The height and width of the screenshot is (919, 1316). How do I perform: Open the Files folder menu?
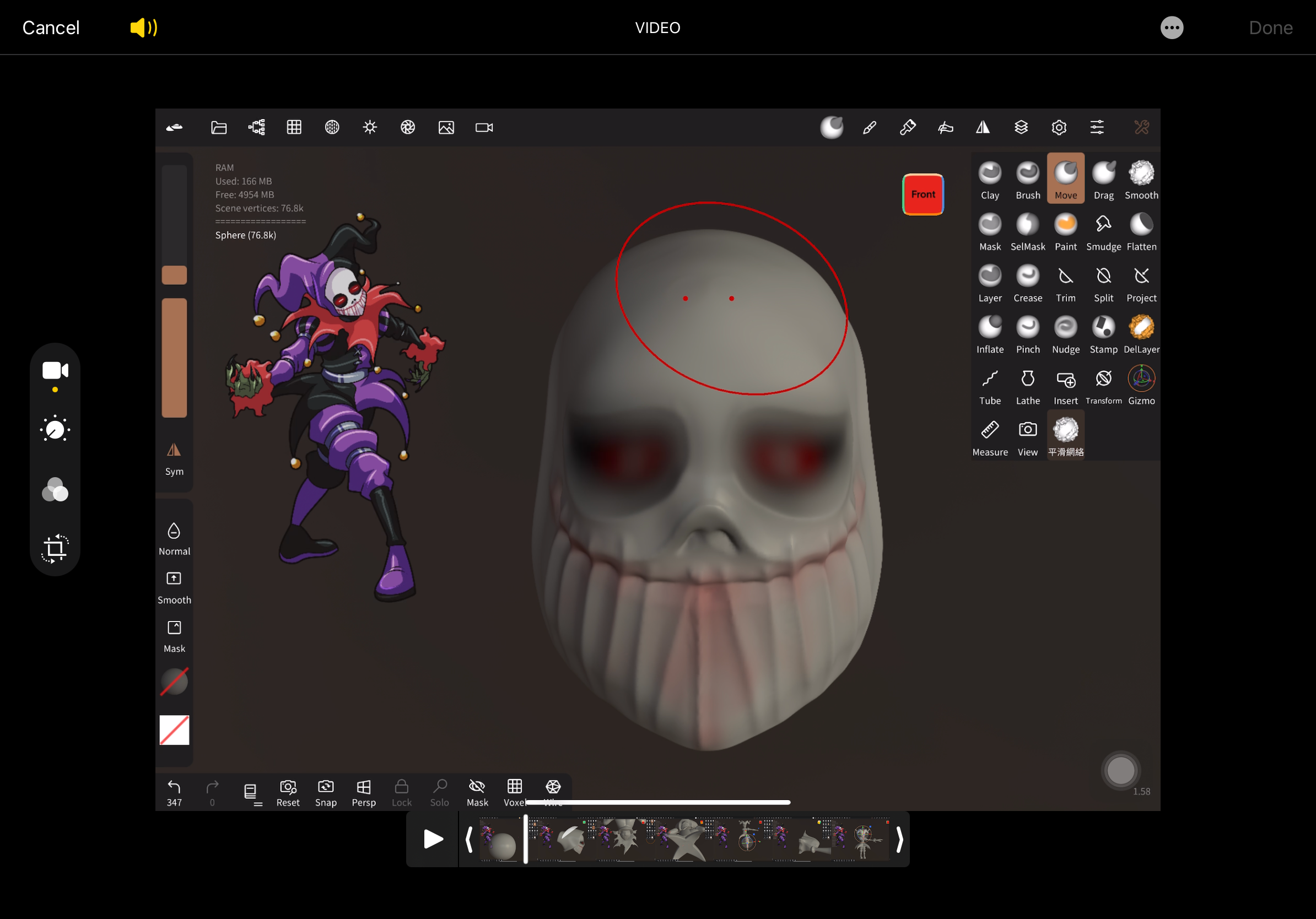click(218, 127)
